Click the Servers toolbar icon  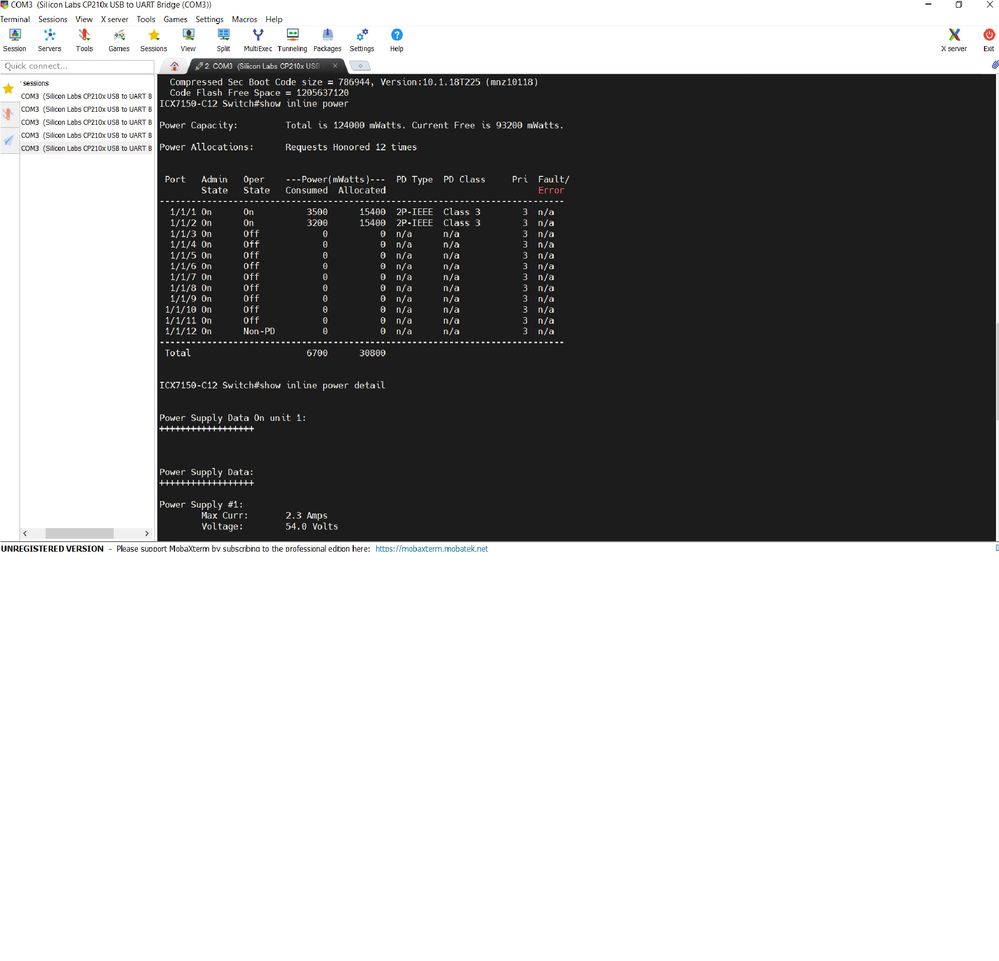[49, 40]
